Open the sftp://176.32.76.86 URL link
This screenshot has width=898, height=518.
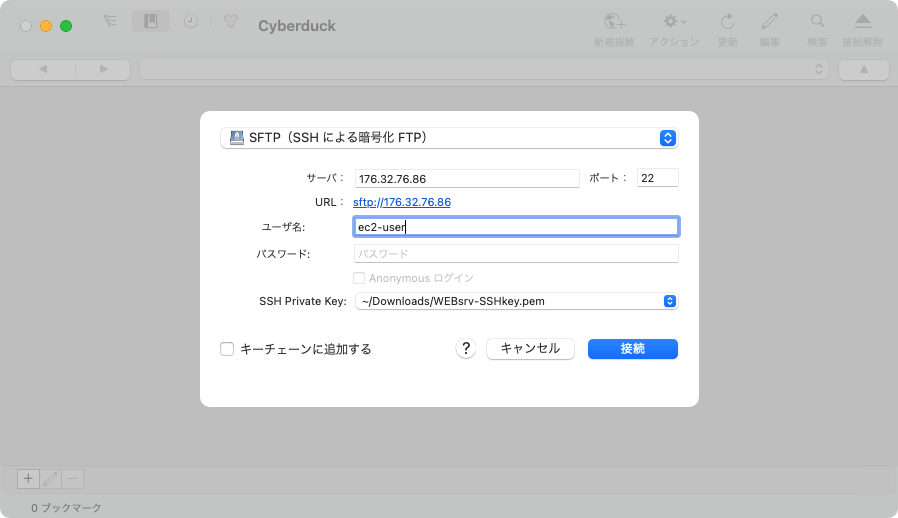[401, 202]
